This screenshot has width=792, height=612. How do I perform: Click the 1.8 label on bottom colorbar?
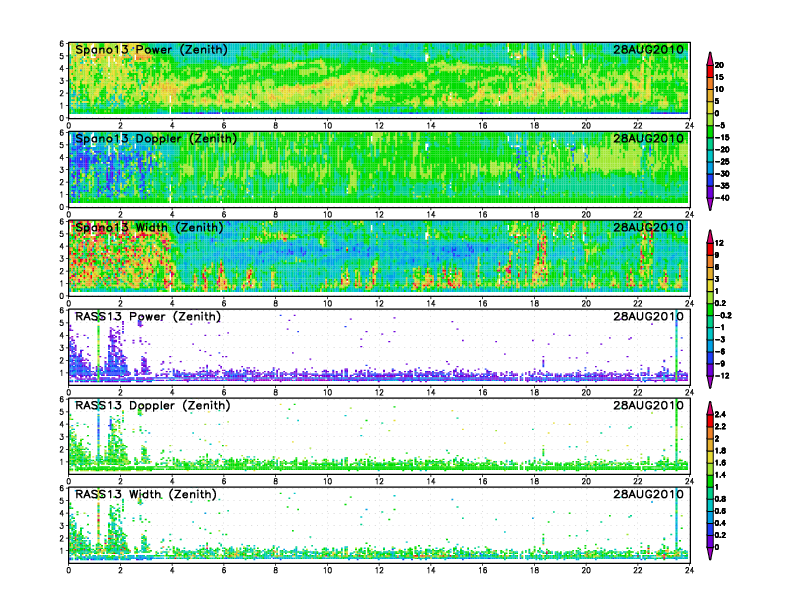pos(721,450)
